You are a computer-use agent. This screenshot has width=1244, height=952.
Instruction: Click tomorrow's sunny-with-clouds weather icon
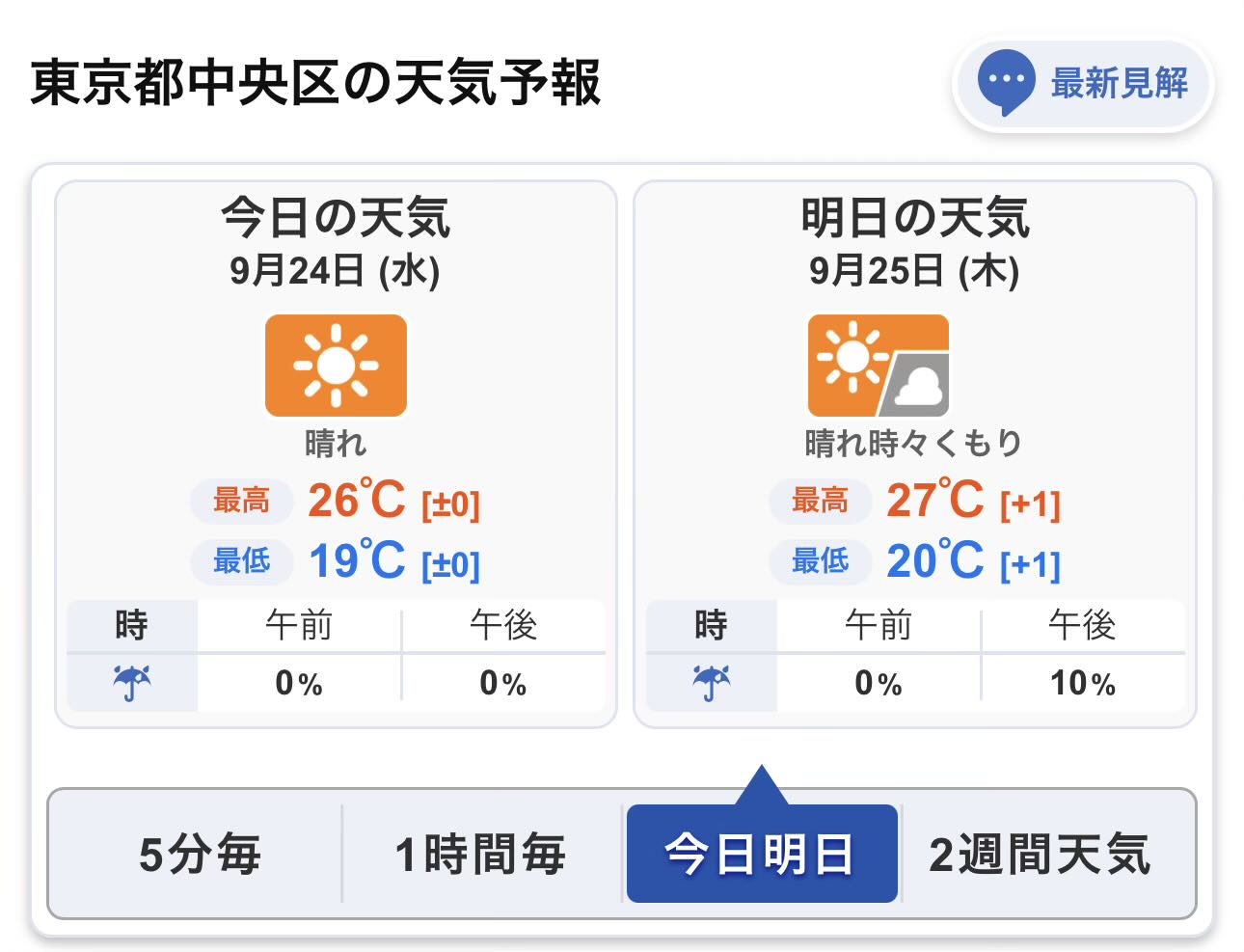878,366
